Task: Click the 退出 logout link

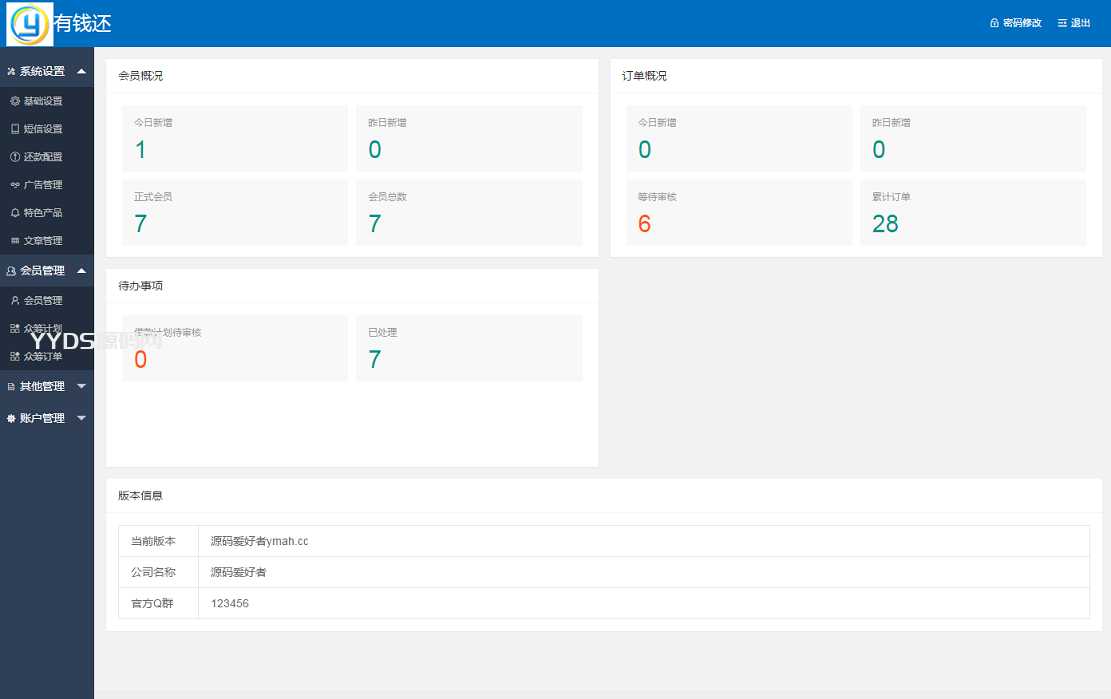Action: pyautogui.click(x=1074, y=23)
